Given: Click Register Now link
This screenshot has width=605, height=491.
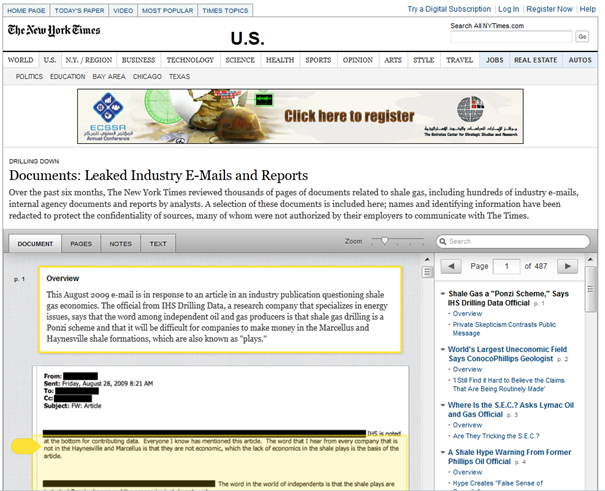Looking at the screenshot, I should coord(549,9).
